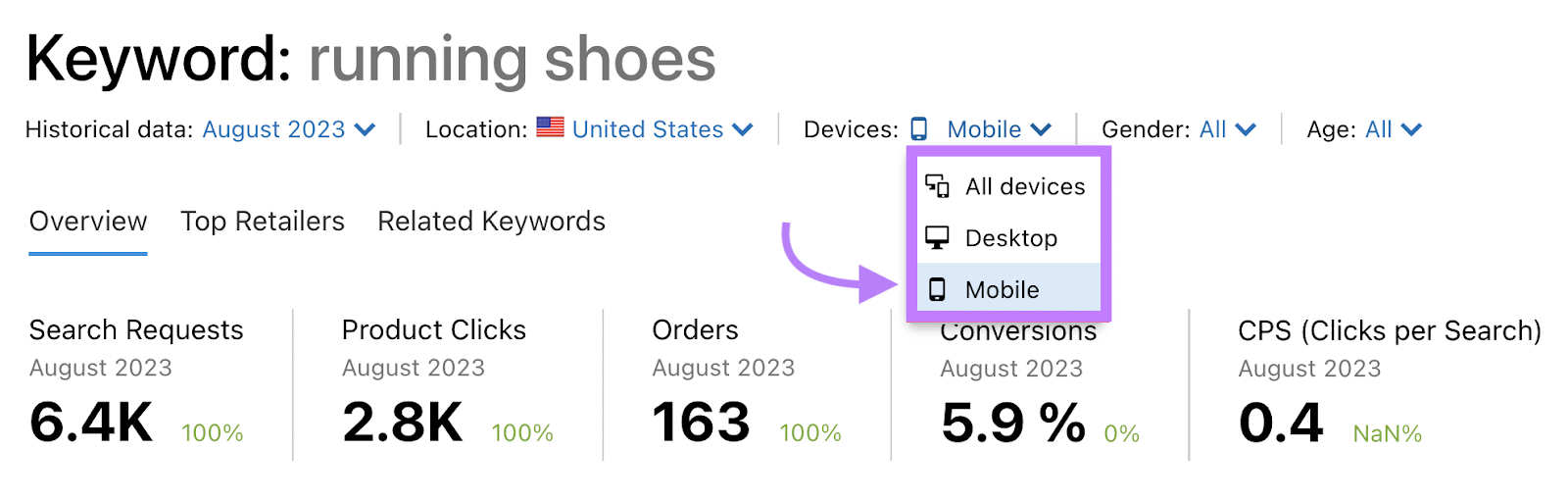Screen dimensions: 1568x499
Task: Click the mobile phone icon beside Devices
Action: coord(918,129)
